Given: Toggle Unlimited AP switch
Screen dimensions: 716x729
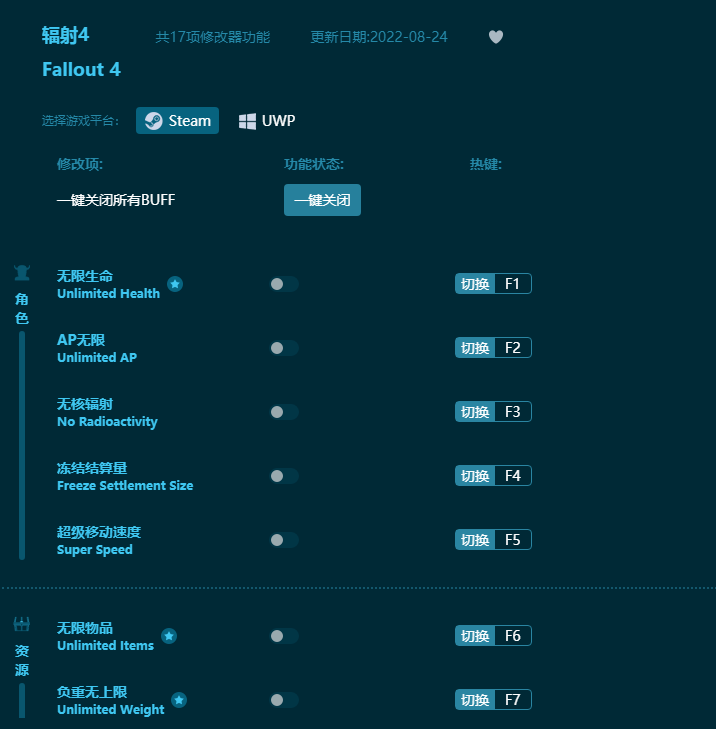Looking at the screenshot, I should [x=284, y=348].
